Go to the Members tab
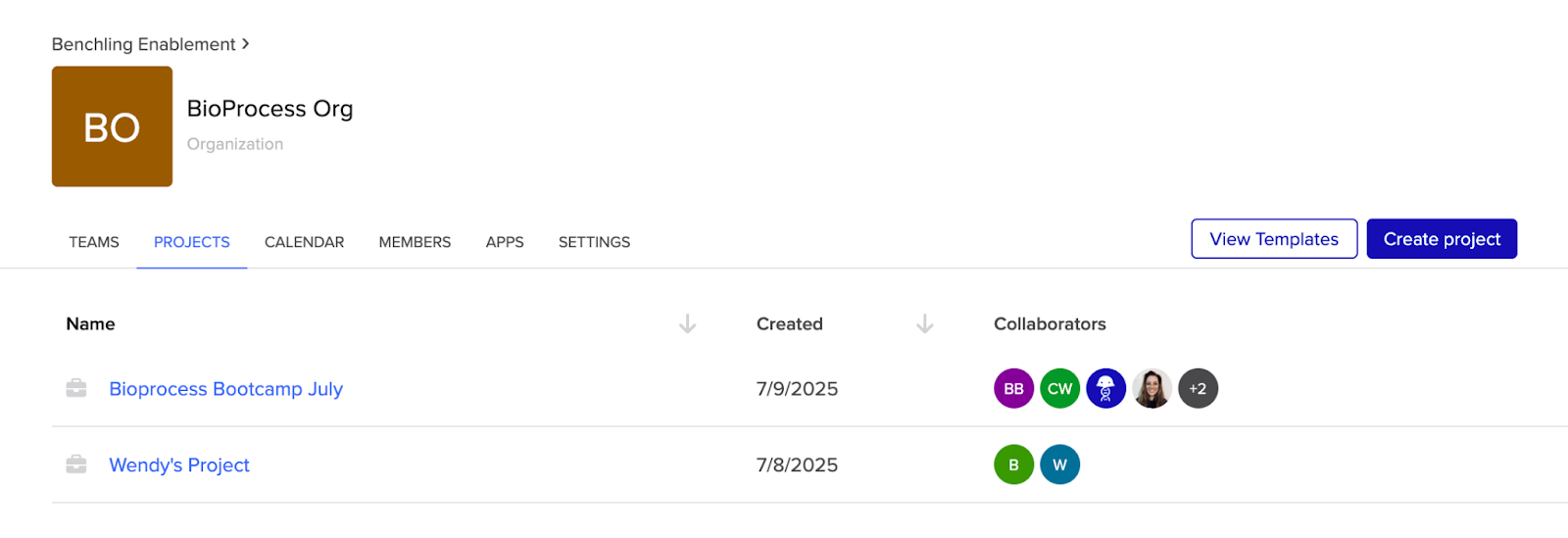 click(x=415, y=242)
